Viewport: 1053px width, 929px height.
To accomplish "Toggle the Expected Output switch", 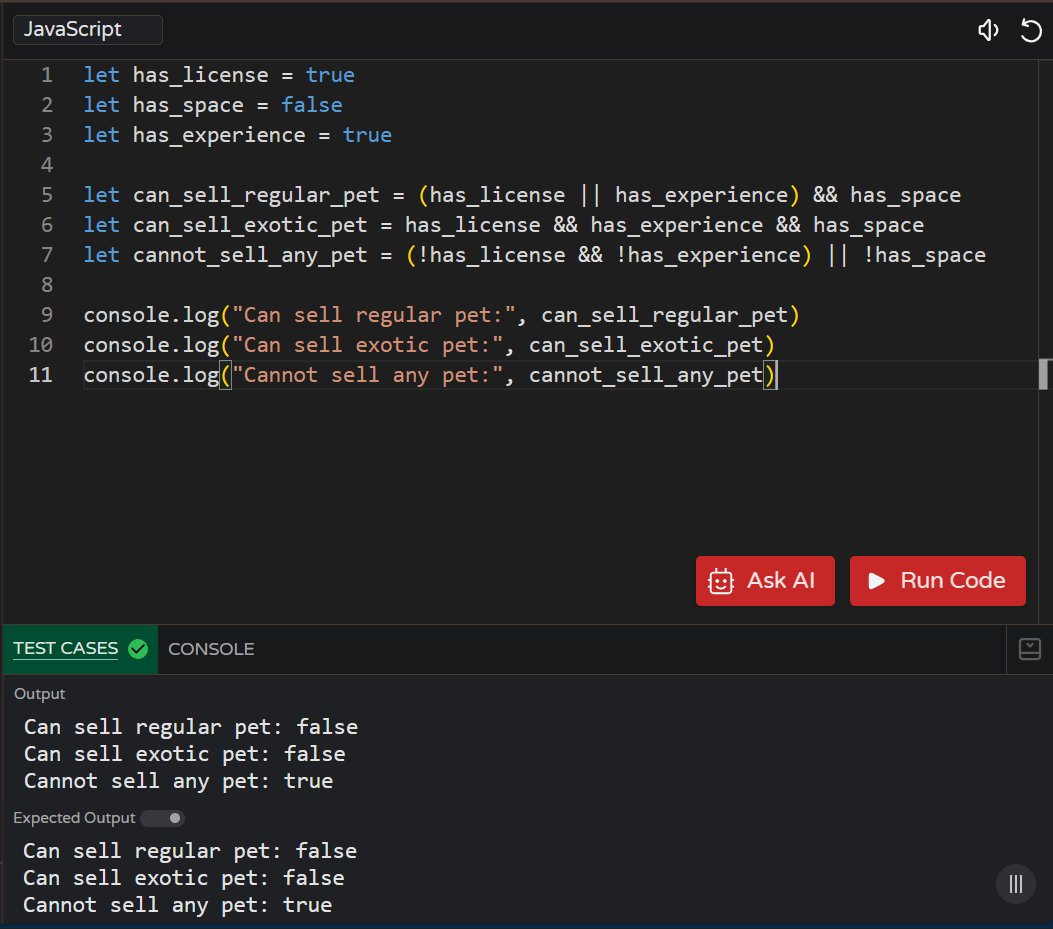I will 163,818.
